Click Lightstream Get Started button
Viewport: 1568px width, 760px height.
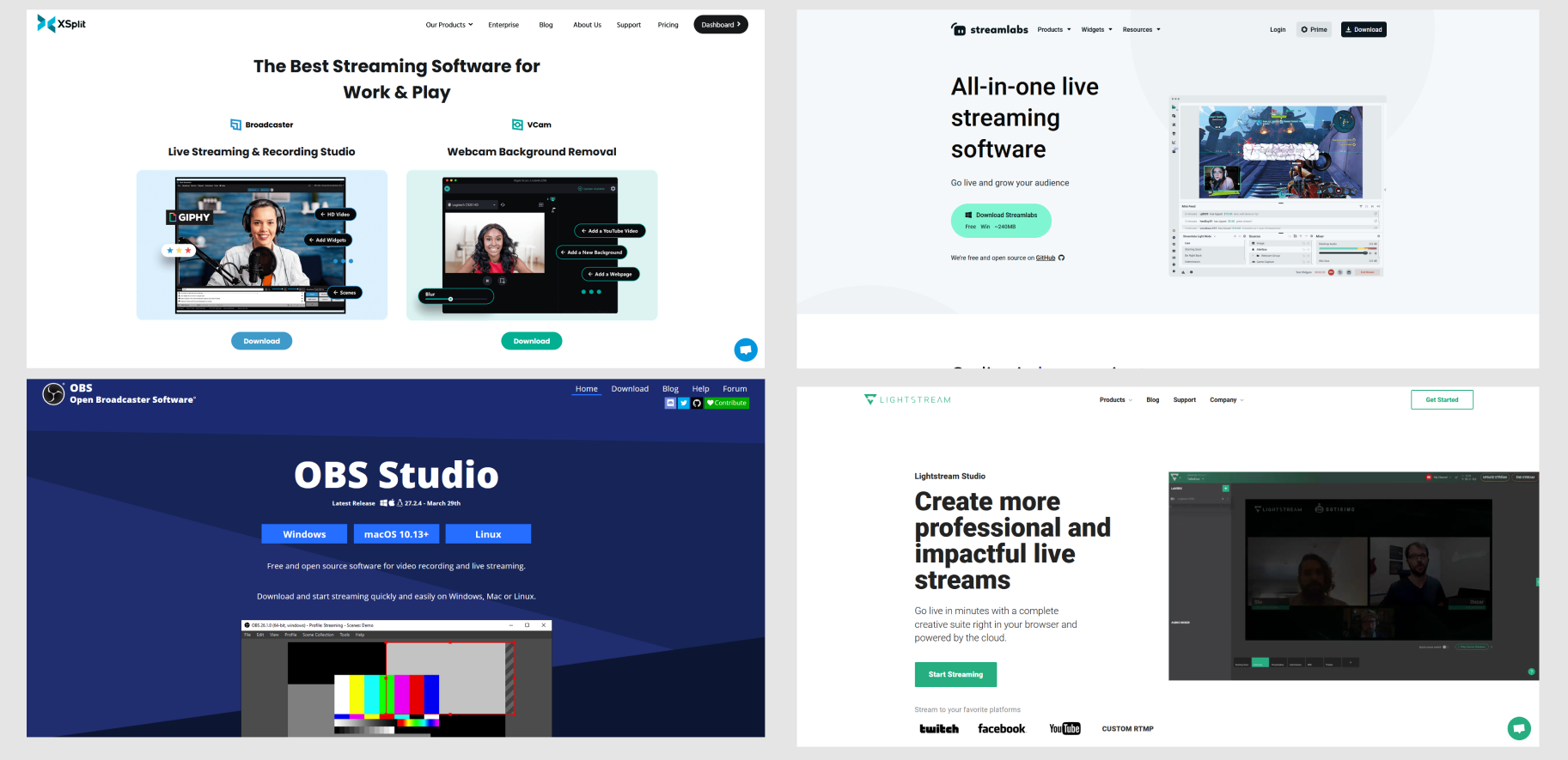pos(1442,399)
